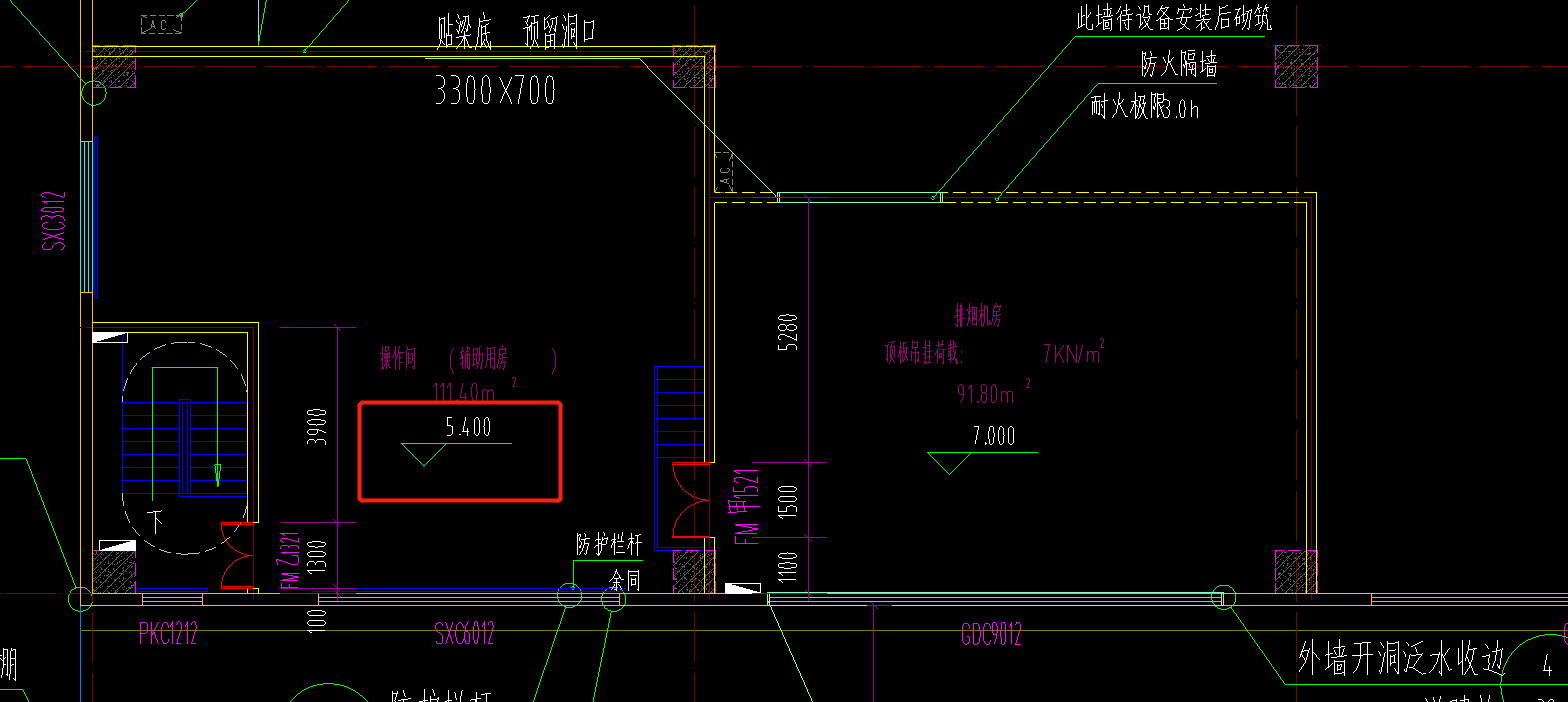Click the "91.80m²" area text
The width and height of the screenshot is (1568, 702).
pyautogui.click(x=993, y=394)
